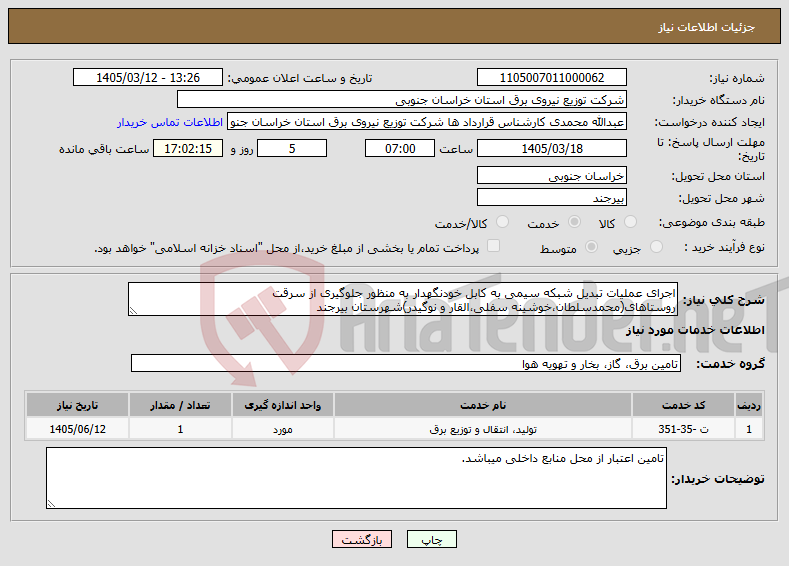Click the بازگشت back button
Image resolution: width=789 pixels, height=566 pixels.
362,539
